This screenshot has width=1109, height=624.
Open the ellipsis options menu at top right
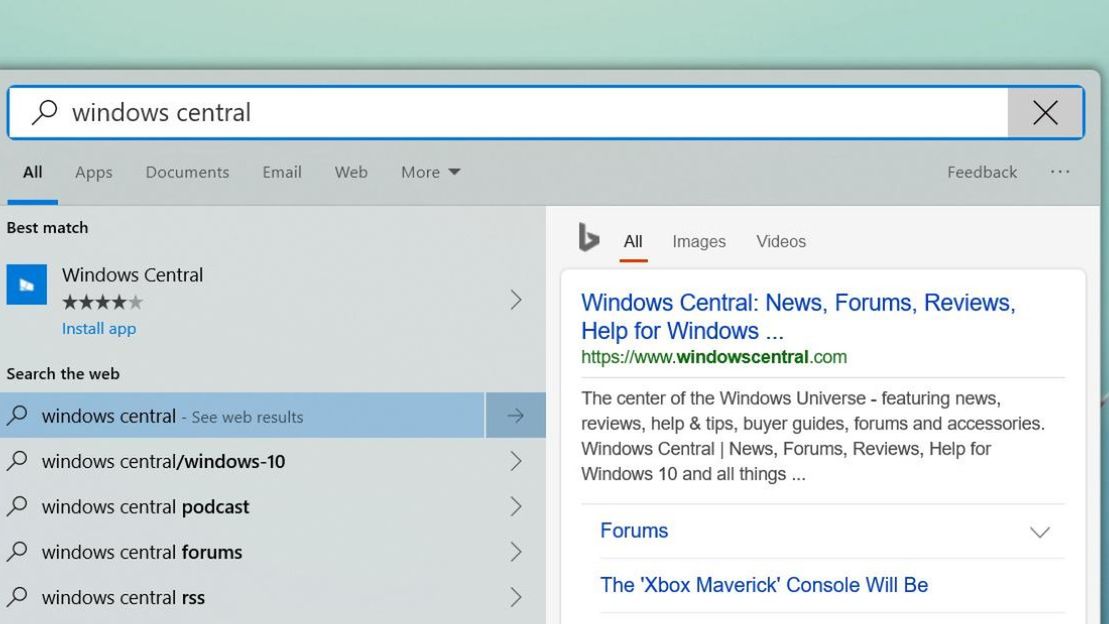point(1060,172)
